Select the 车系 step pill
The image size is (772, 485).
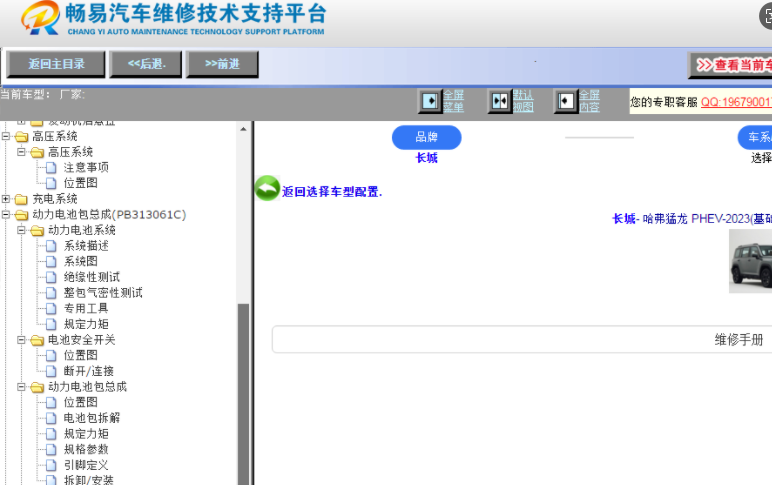[755, 137]
